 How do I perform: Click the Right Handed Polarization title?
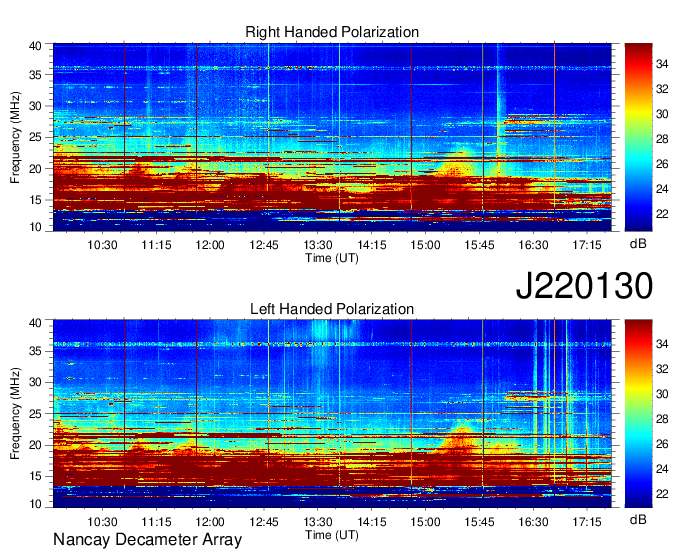tap(332, 32)
